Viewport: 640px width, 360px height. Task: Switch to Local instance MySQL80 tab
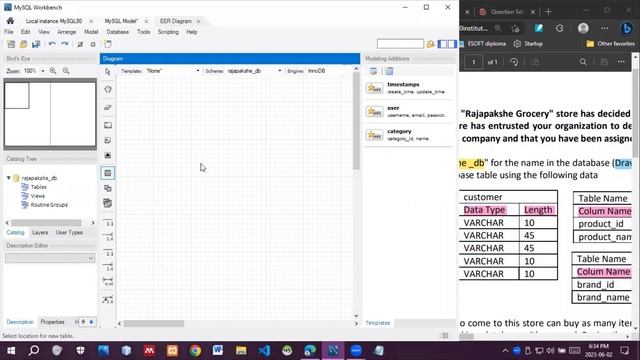pyautogui.click(x=53, y=21)
